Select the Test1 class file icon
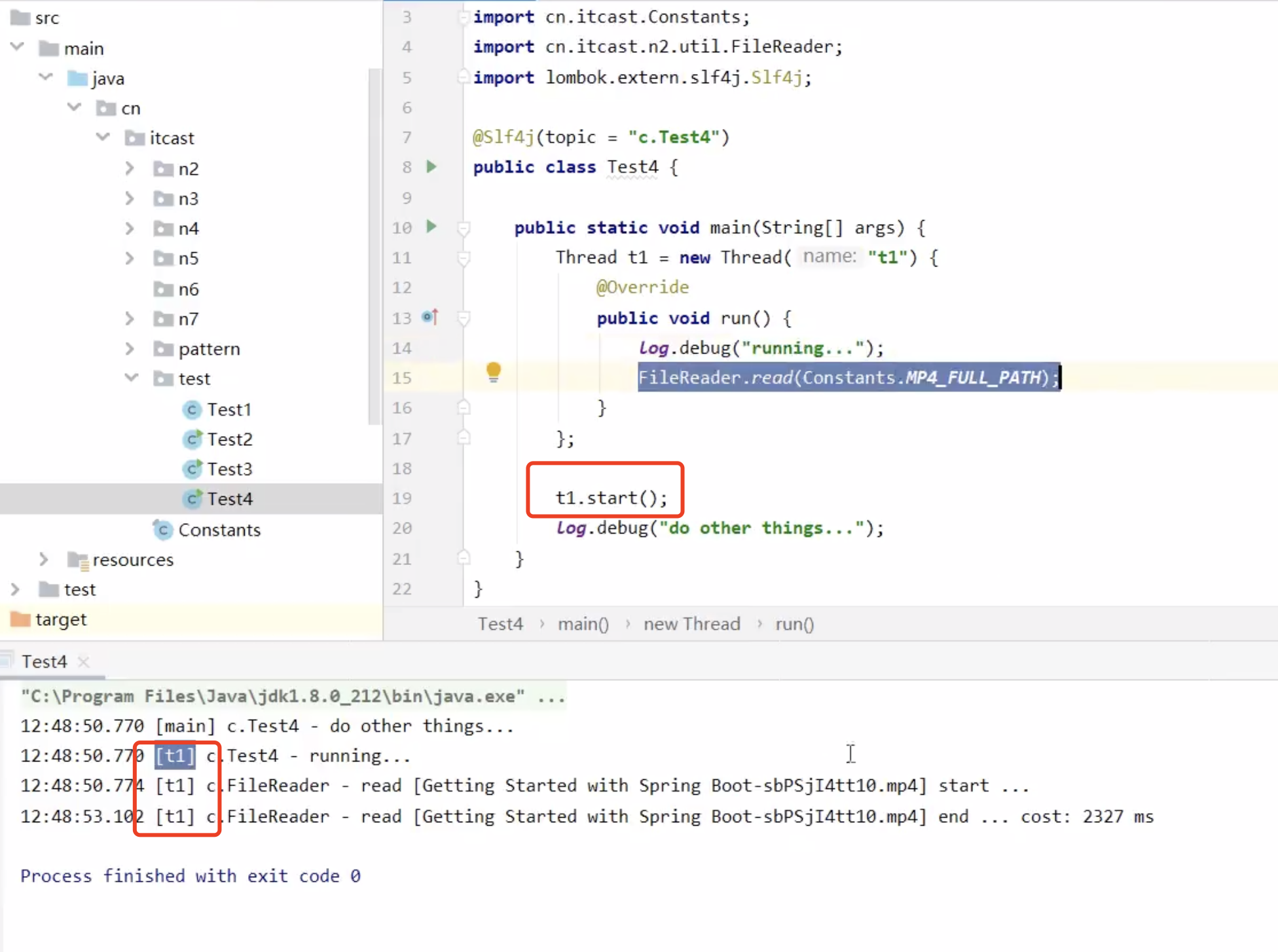 coord(192,410)
